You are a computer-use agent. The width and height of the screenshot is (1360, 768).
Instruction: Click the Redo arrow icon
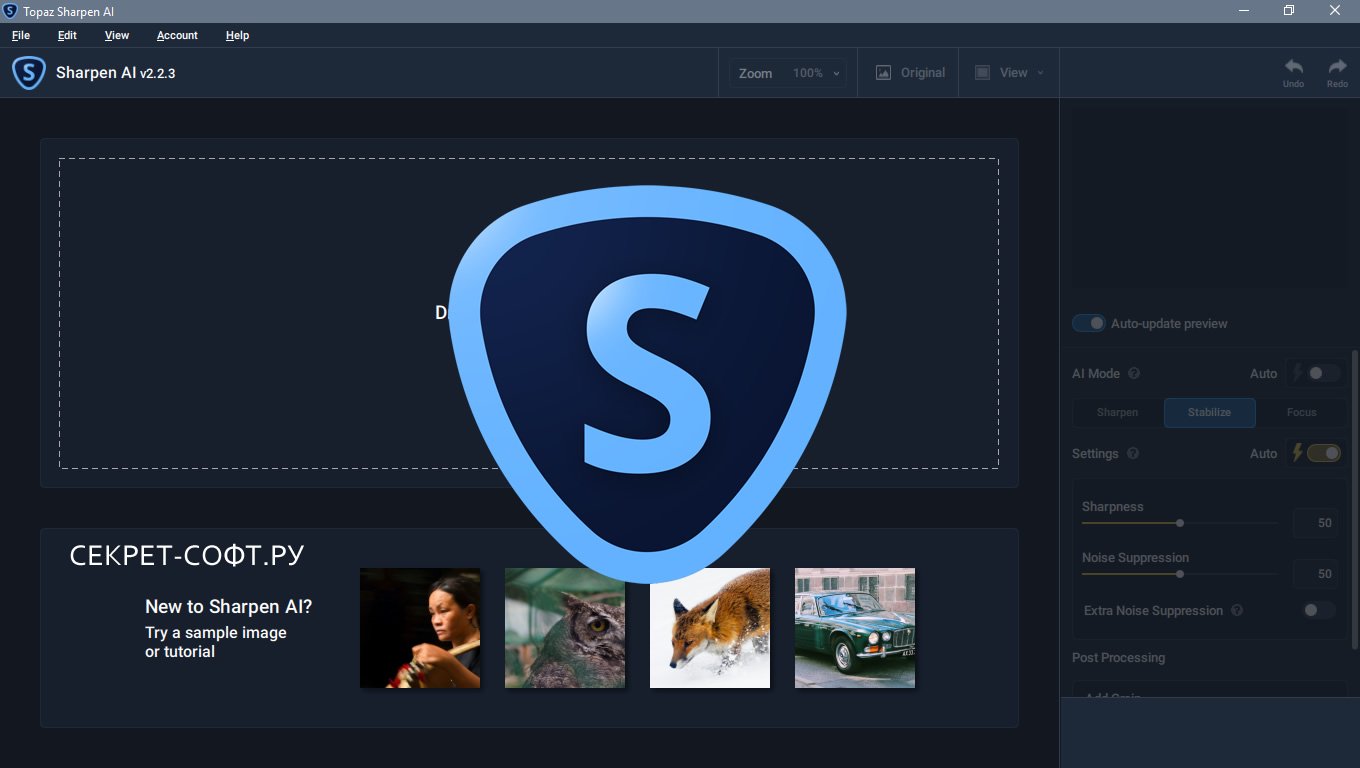[x=1337, y=67]
